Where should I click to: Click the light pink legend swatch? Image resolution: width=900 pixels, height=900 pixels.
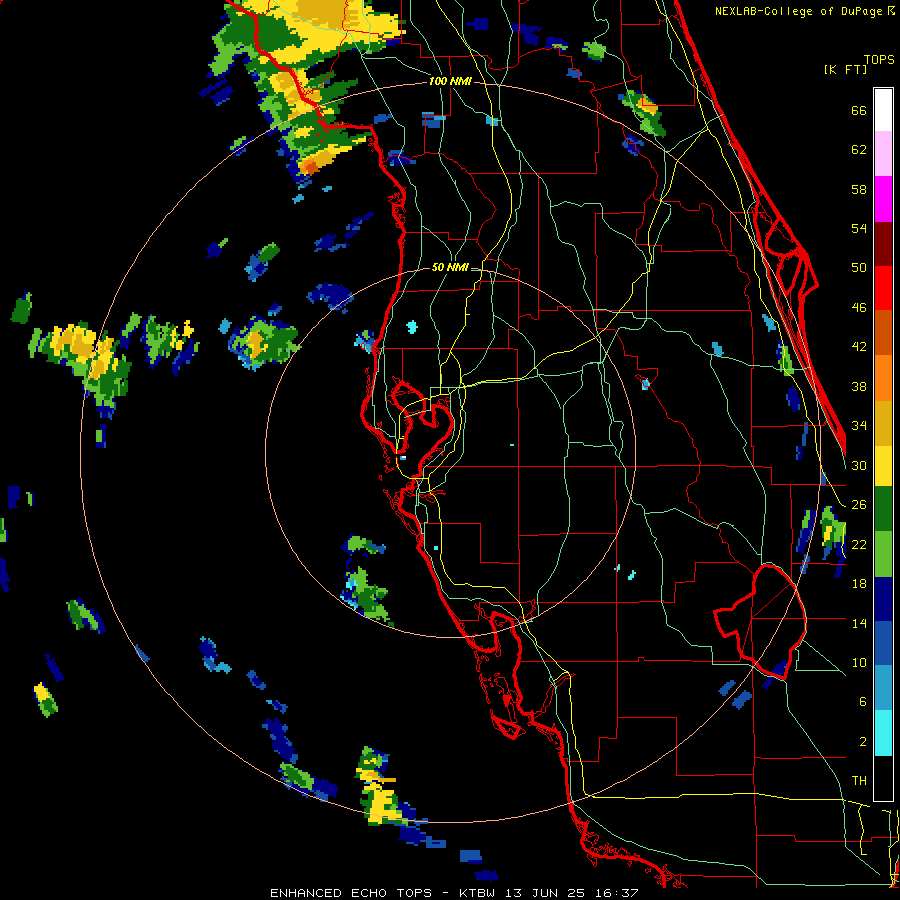click(x=883, y=154)
